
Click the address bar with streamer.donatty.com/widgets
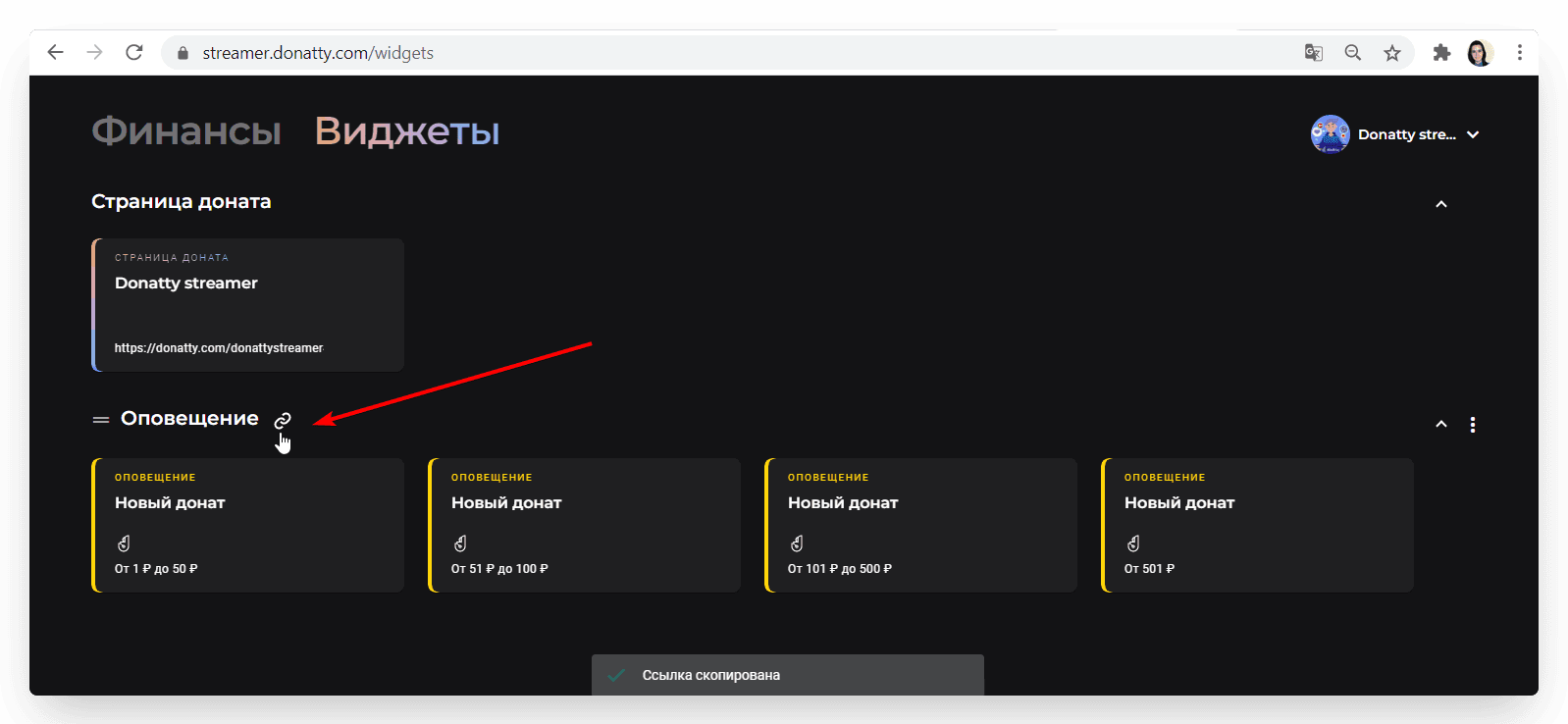click(x=788, y=53)
